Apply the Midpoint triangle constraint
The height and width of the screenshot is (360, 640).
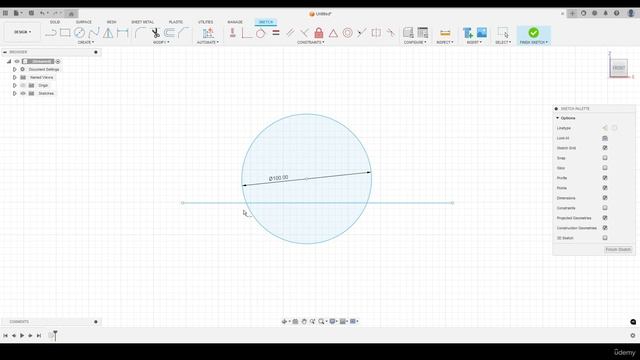click(333, 33)
